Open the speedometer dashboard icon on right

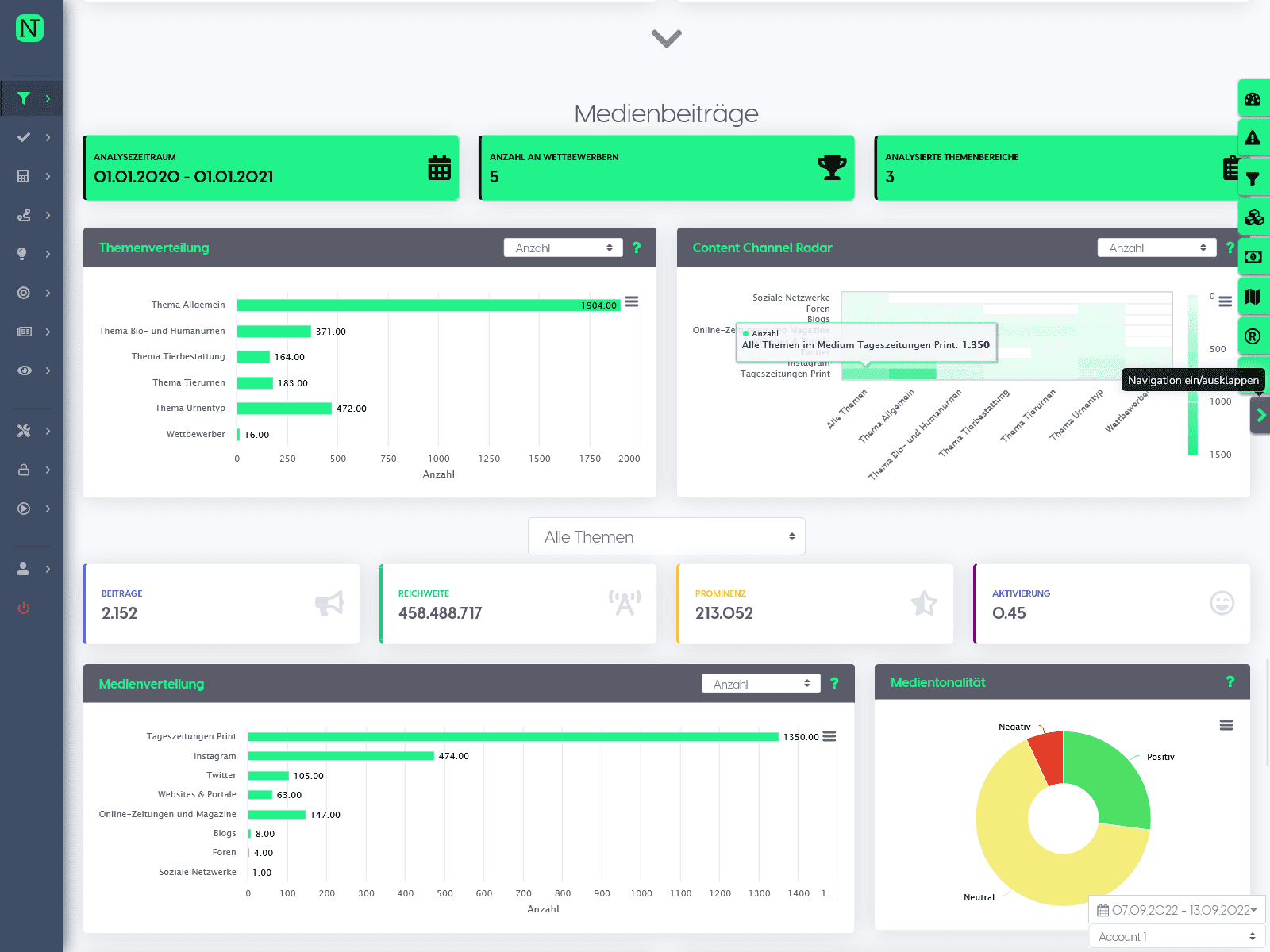pos(1253,98)
